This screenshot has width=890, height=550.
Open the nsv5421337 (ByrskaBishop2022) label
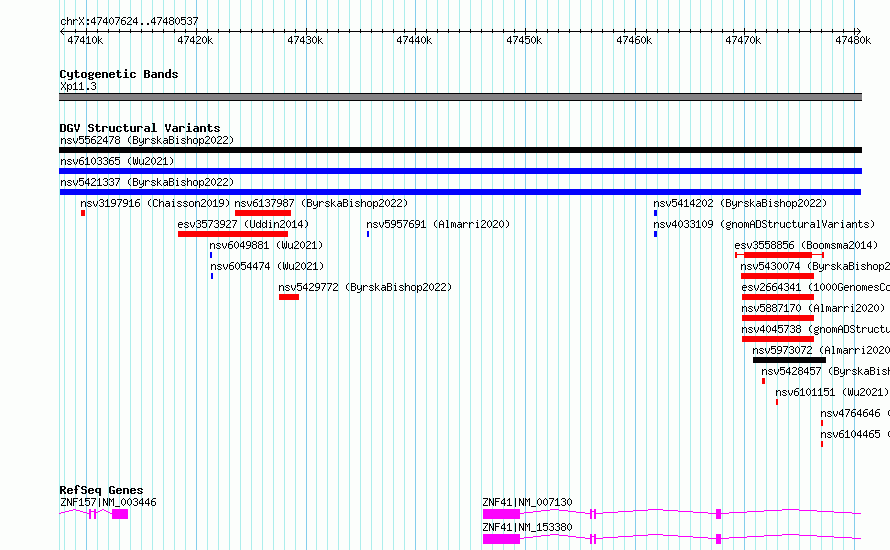[x=147, y=182]
